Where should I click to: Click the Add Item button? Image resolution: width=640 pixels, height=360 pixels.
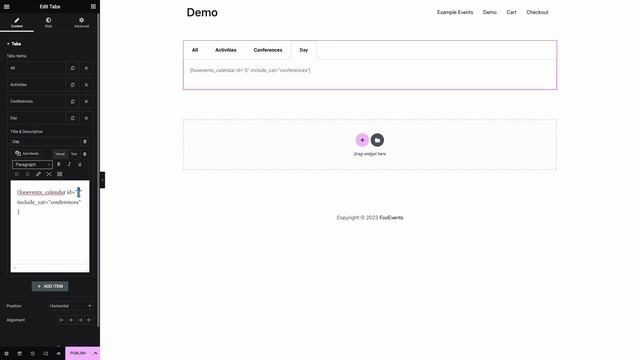(x=50, y=286)
